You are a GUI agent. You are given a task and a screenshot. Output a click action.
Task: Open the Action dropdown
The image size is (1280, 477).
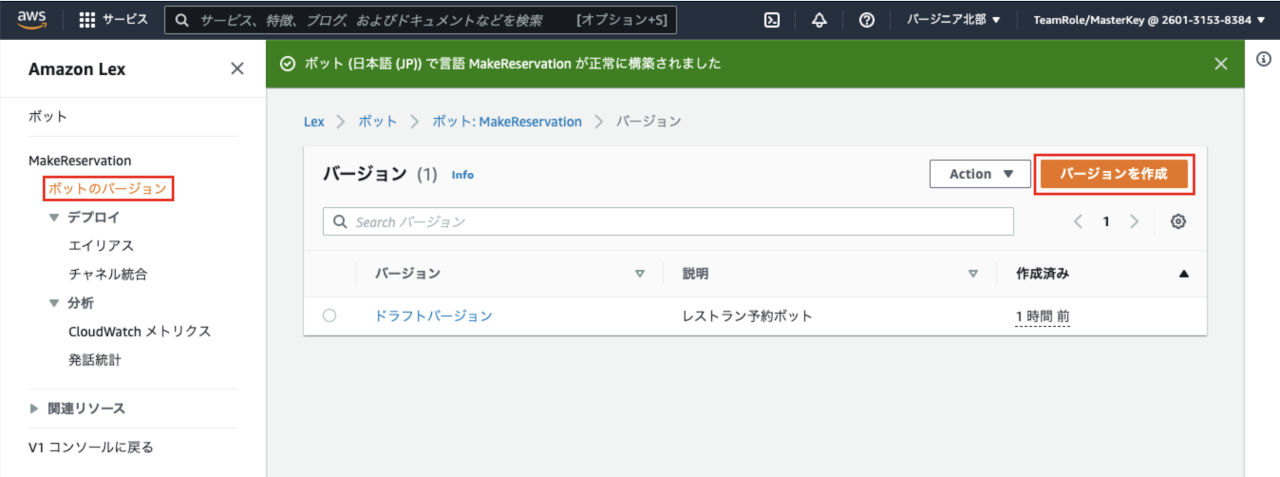tap(980, 174)
